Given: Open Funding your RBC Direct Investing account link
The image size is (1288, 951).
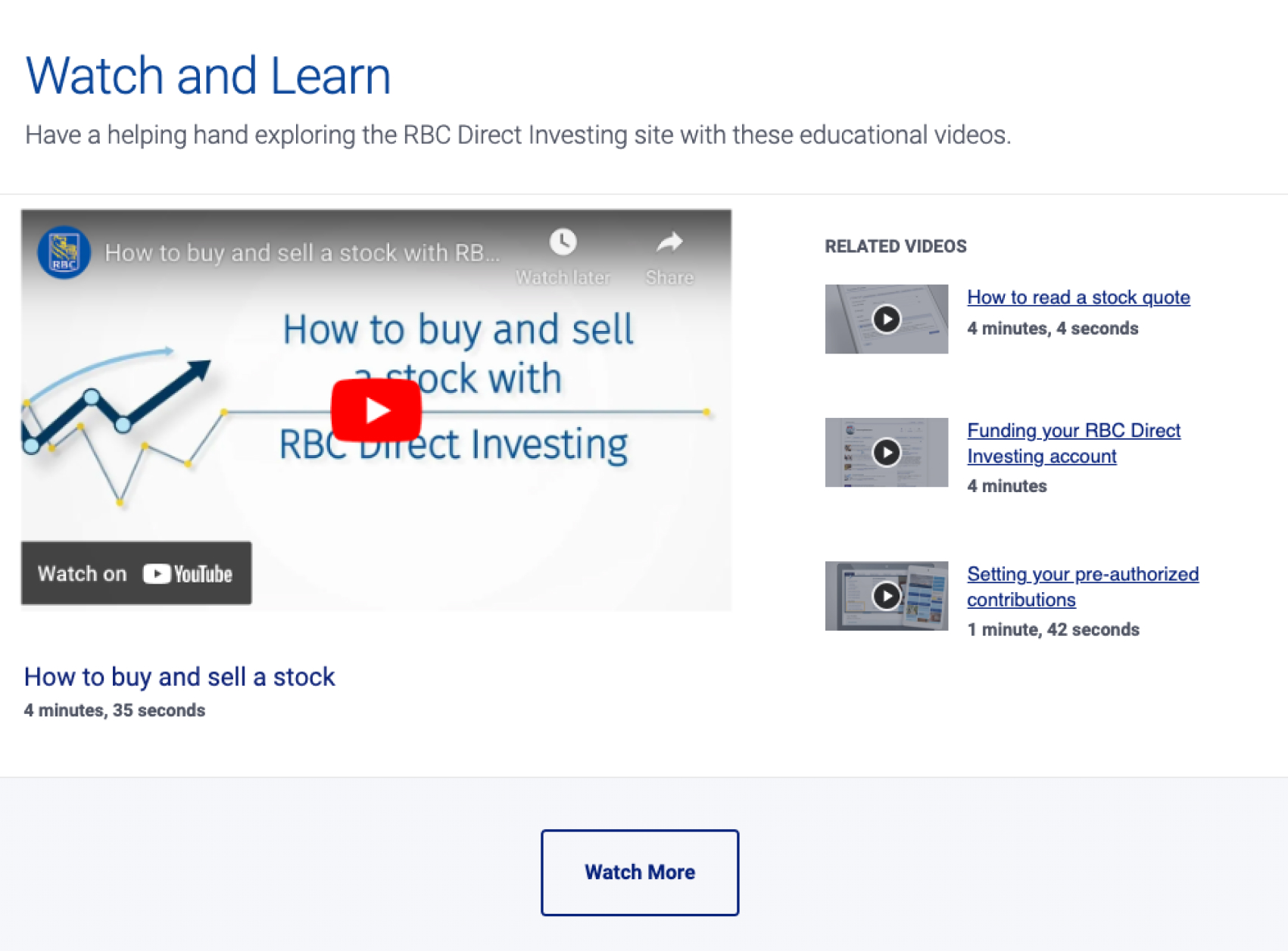Looking at the screenshot, I should tap(1074, 444).
